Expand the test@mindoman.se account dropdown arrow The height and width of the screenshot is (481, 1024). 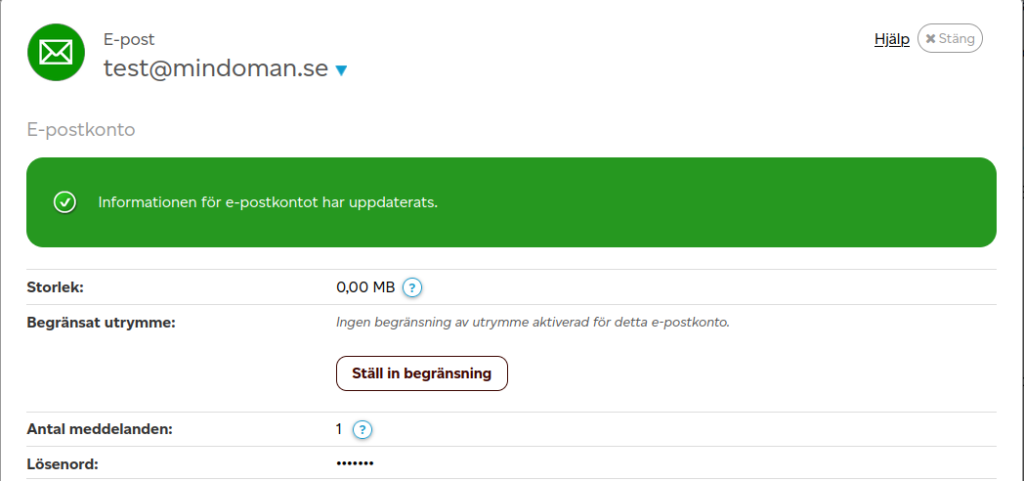pos(341,71)
